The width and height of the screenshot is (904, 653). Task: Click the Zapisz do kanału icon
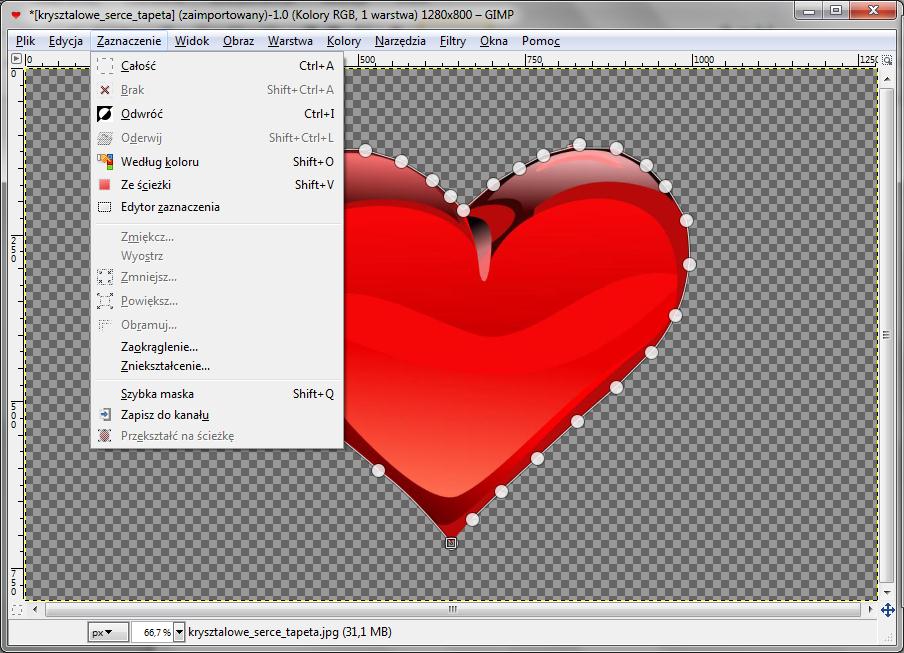pos(105,414)
